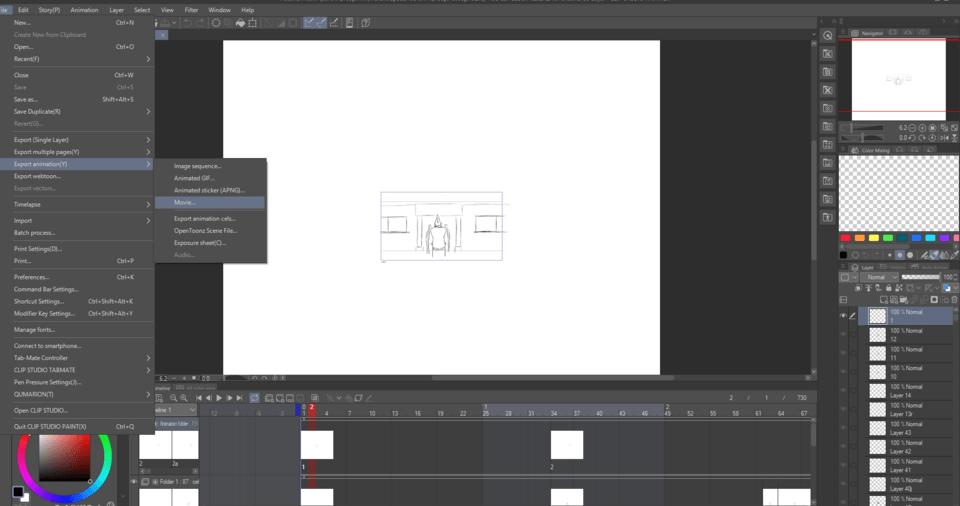Pick the red swatch in Color Mixing
The image size is (960, 506).
[x=846, y=238]
